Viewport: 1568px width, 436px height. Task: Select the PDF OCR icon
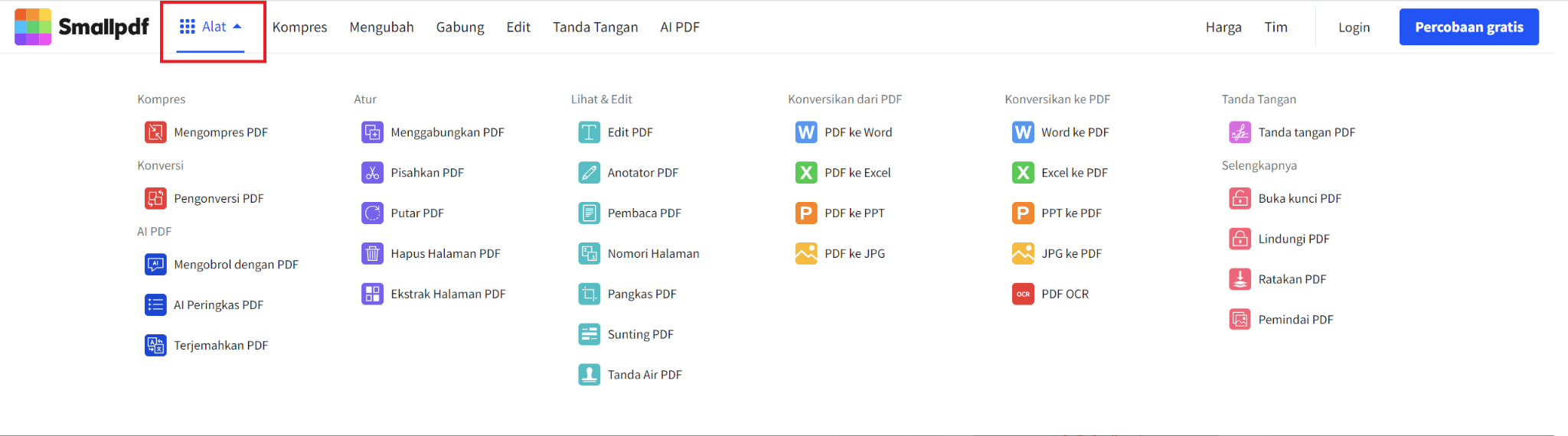pyautogui.click(x=1023, y=294)
